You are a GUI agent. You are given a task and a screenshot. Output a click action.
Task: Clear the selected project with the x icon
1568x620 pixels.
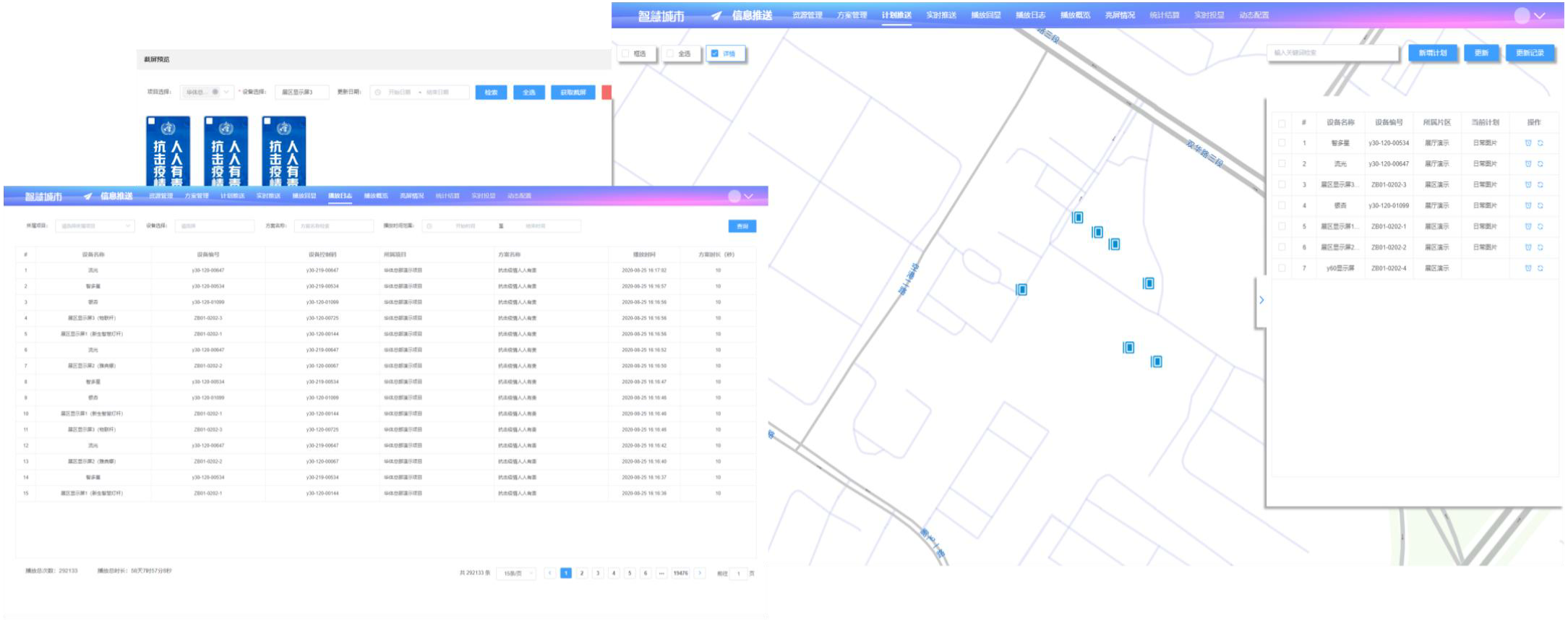215,92
